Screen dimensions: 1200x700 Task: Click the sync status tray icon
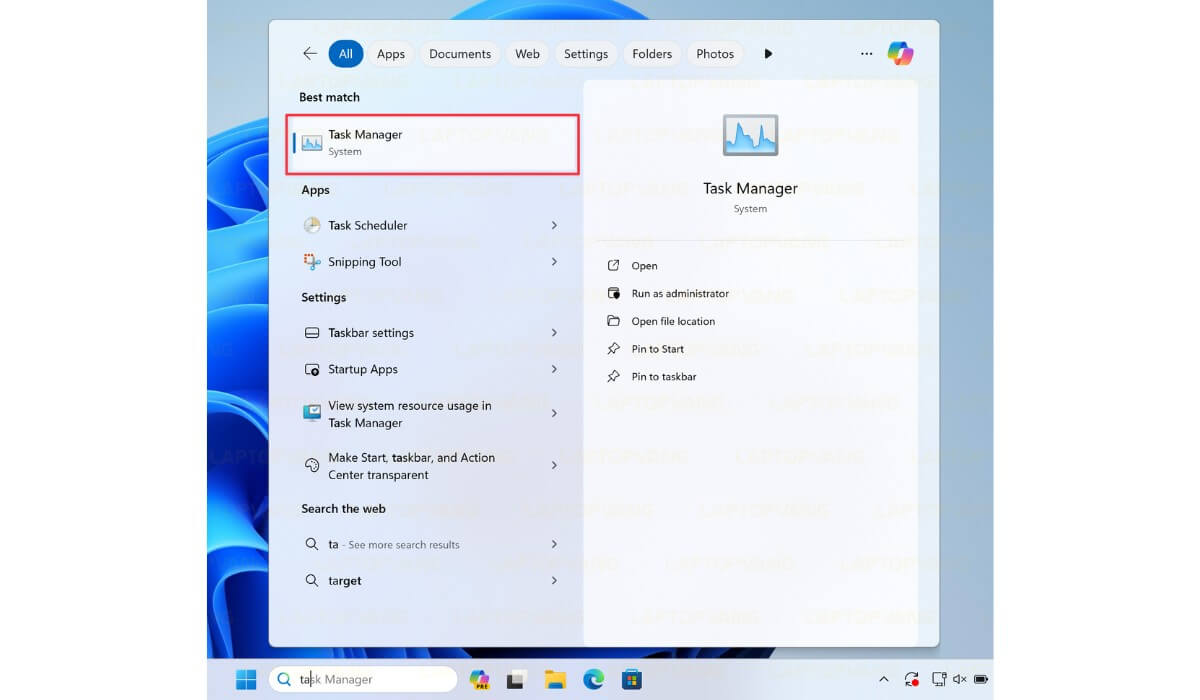point(911,680)
